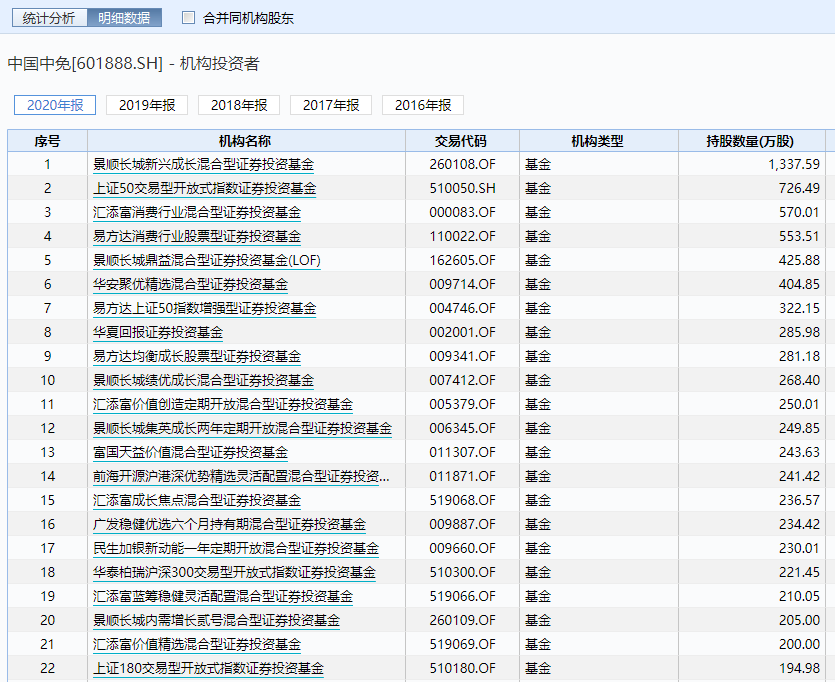Open 上证50交易型开放式指数证券投资基金 link
Viewport: 835px width, 682px height.
(204, 188)
